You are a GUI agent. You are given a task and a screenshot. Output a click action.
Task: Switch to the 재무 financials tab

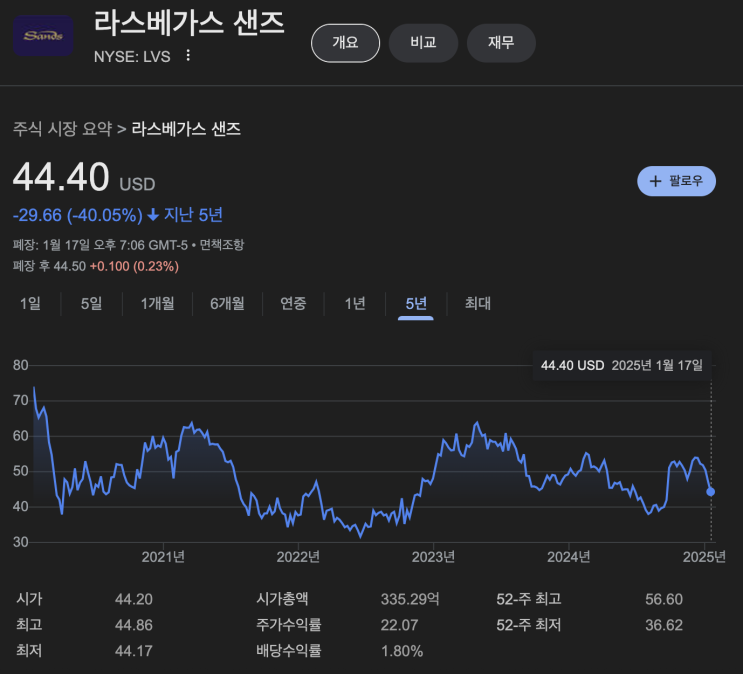(x=501, y=43)
